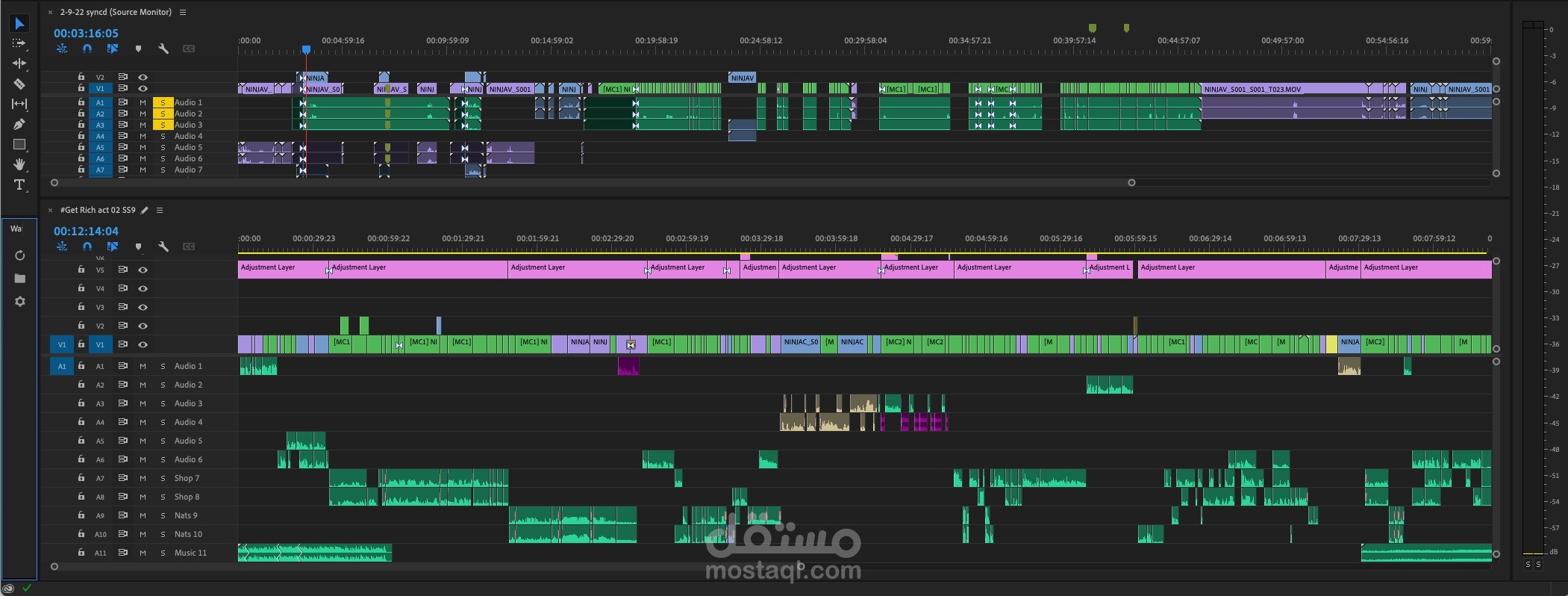Viewport: 1568px width, 596px height.
Task: Click zoom scrollbar handle at syncd timeline bottom left
Action: 54,182
